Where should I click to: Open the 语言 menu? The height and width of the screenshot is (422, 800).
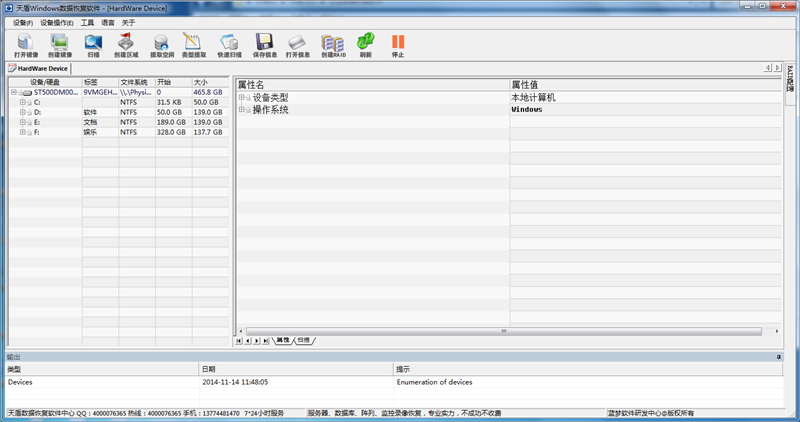(x=108, y=23)
